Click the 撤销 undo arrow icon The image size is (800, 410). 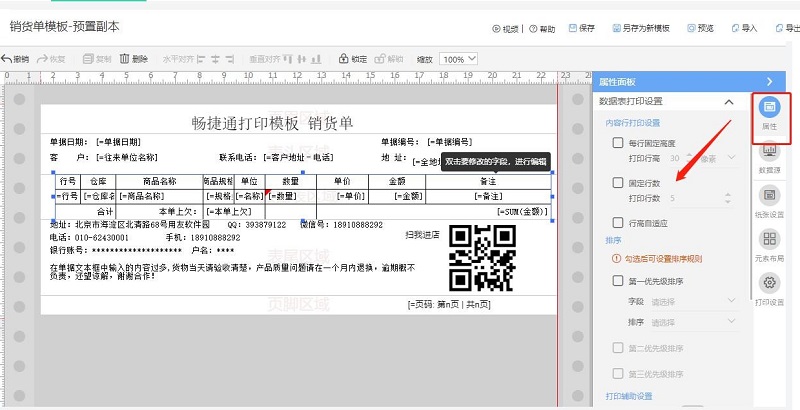coord(6,59)
